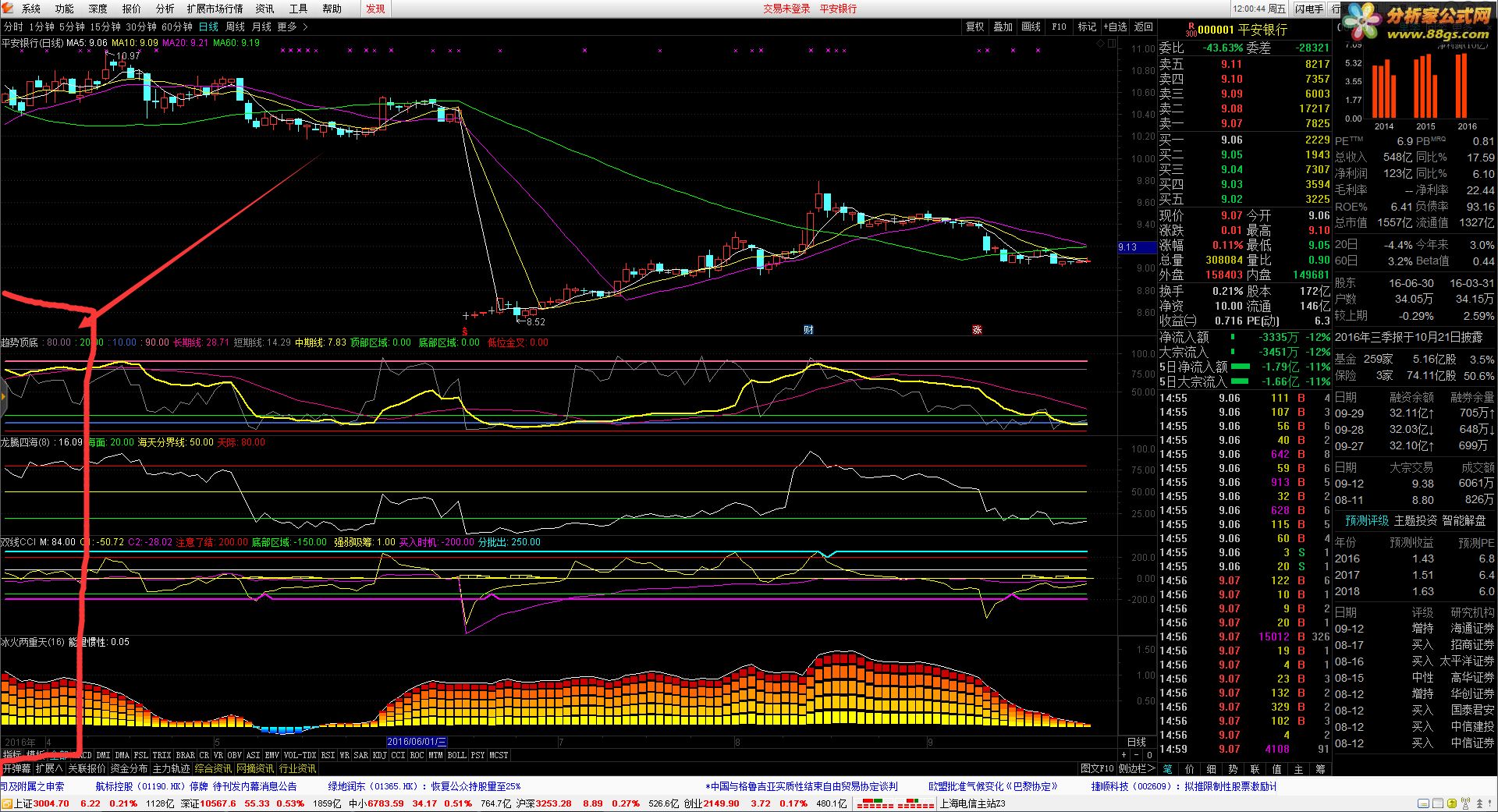Screen dimensions: 1498x812
Task: Open the 行业资讯 tab
Action: point(297,768)
